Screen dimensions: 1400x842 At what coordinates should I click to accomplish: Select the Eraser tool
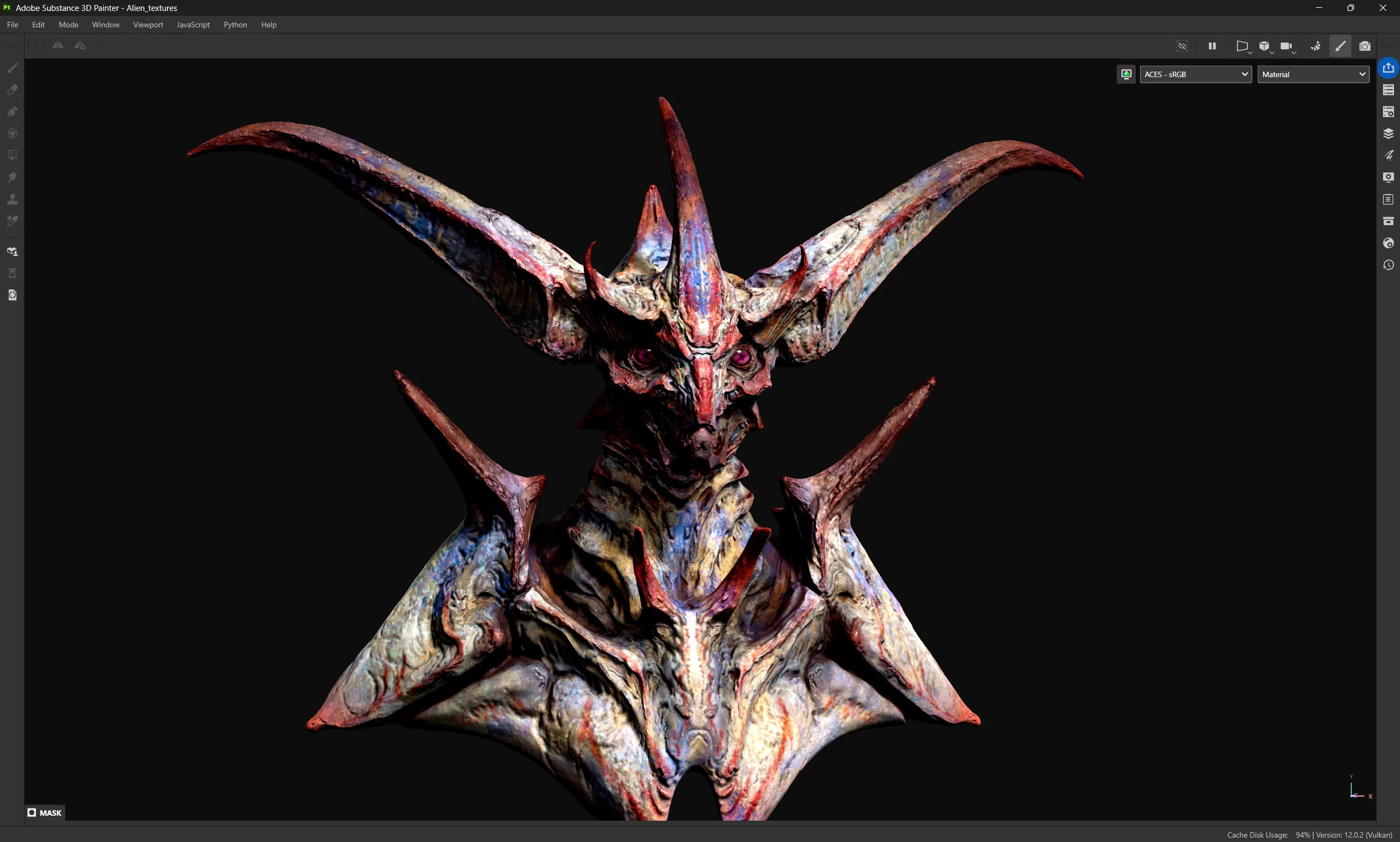click(x=13, y=90)
